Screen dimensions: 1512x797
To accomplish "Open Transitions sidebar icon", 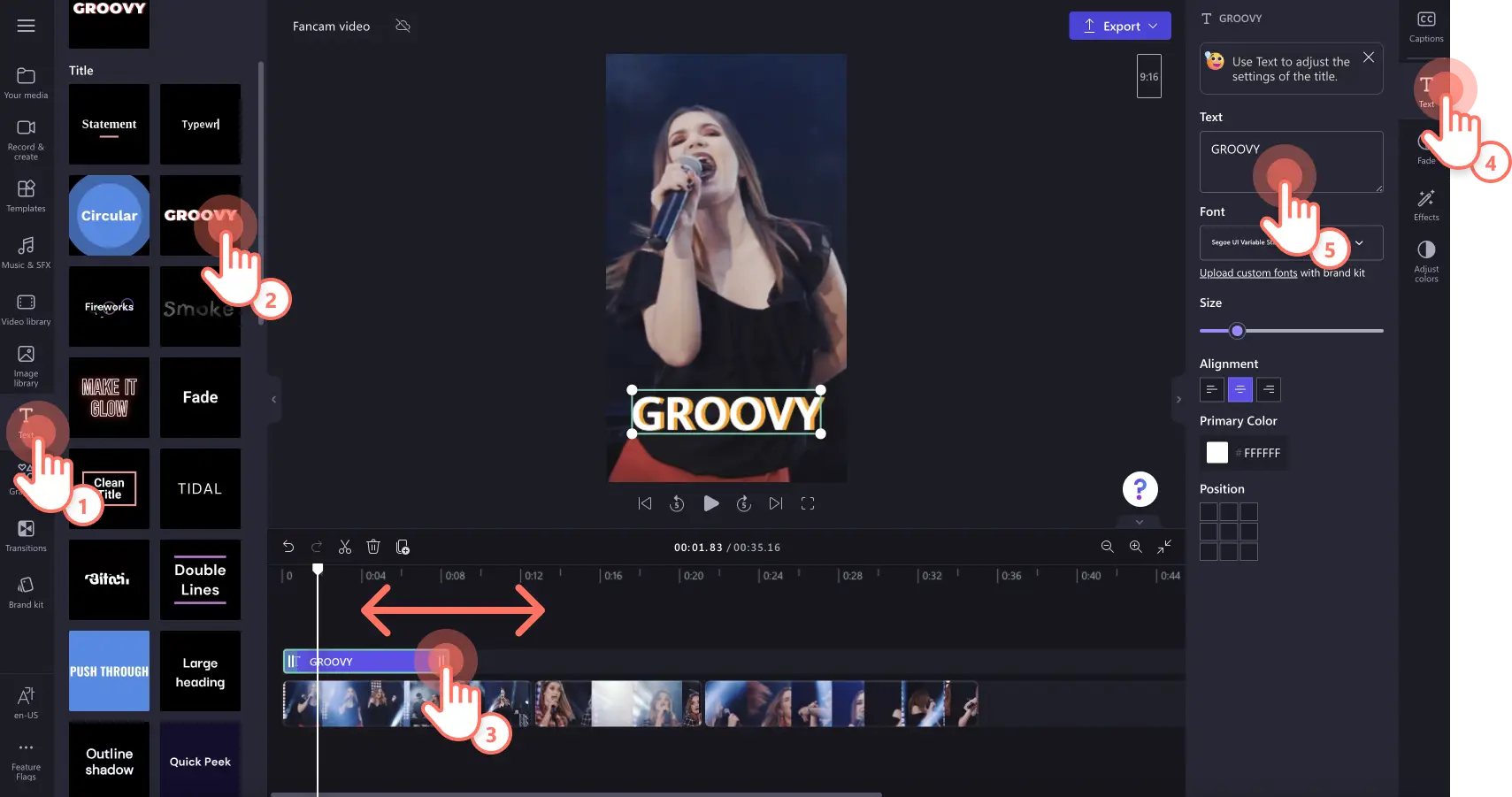I will (27, 536).
